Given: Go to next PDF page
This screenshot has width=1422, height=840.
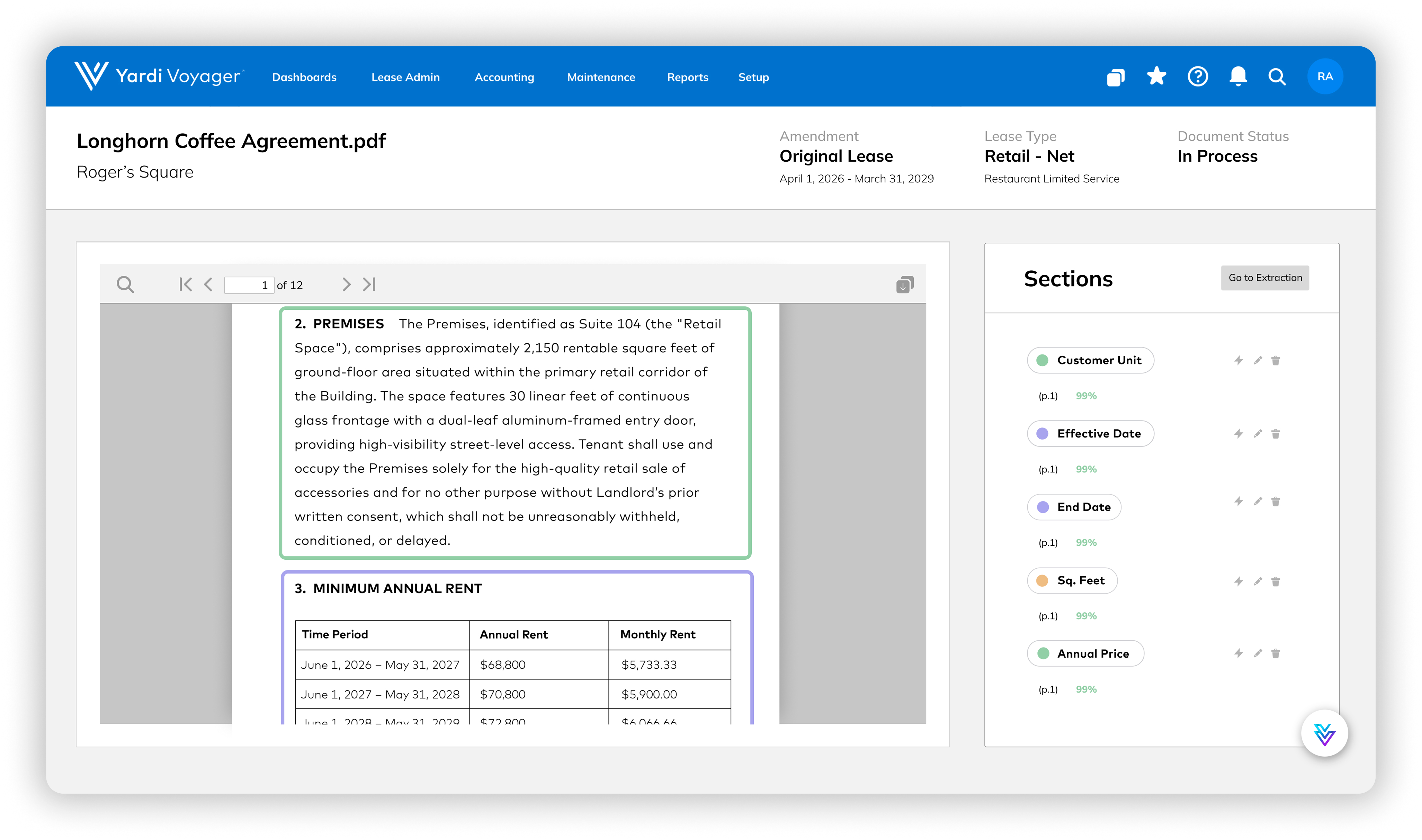Looking at the screenshot, I should (347, 284).
